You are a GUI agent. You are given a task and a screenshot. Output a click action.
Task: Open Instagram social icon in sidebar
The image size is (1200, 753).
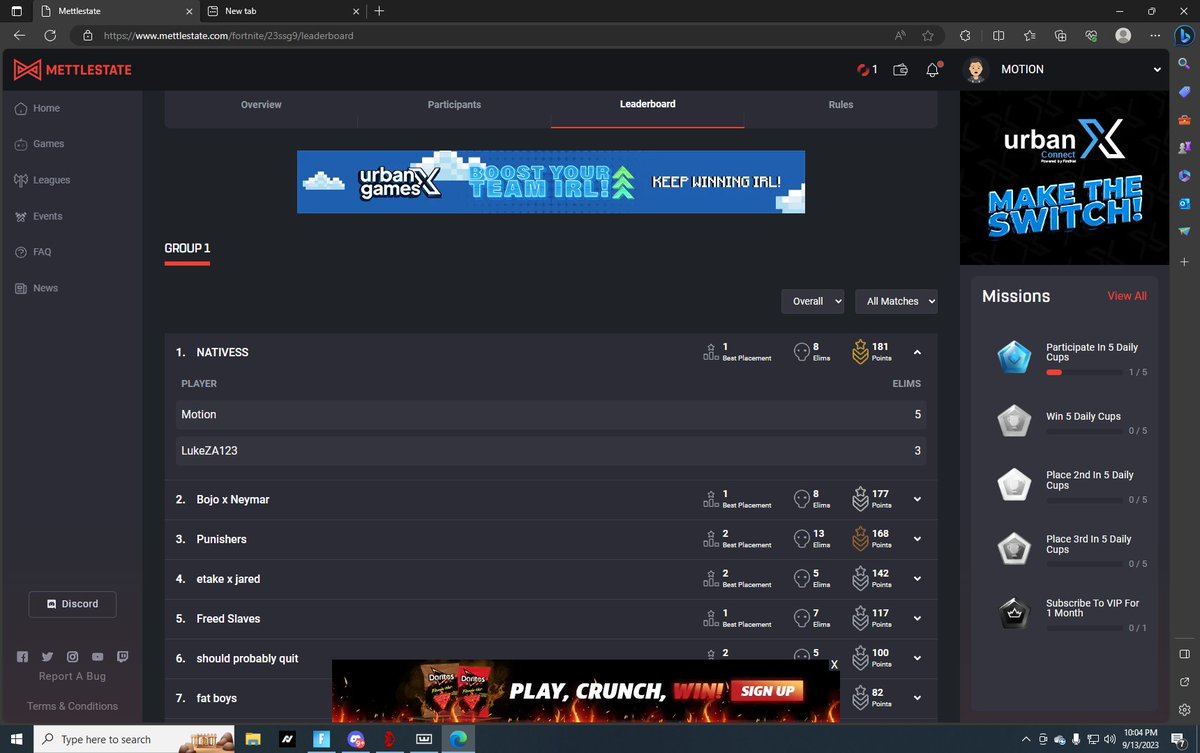(x=72, y=657)
